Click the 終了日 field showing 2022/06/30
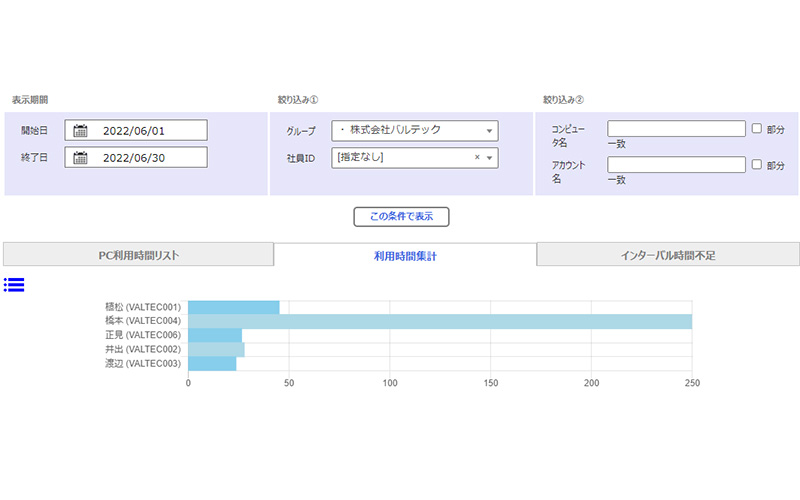Screen dimensions: 800x500 coord(136,157)
